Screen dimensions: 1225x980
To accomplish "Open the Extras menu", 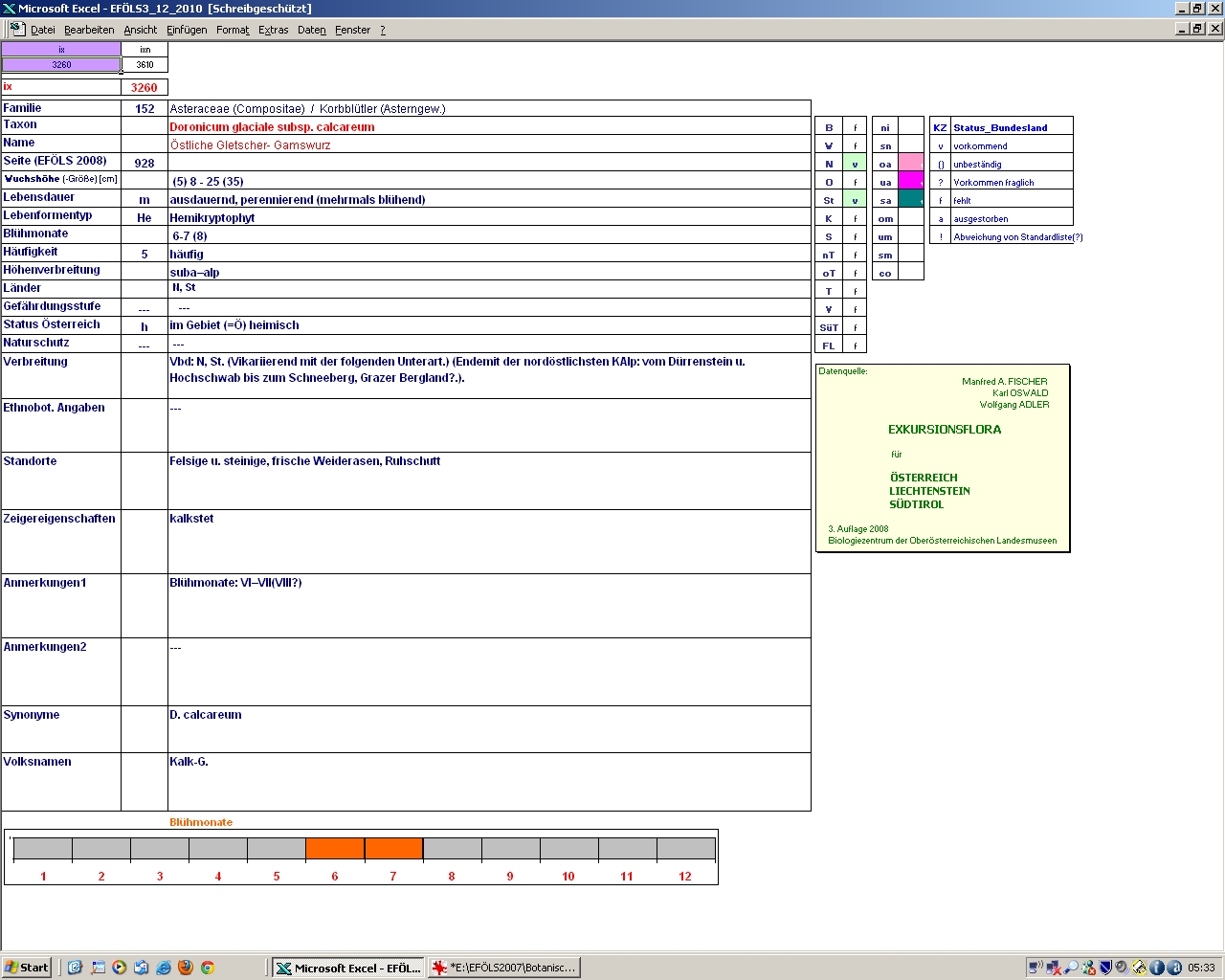I will click(x=274, y=30).
